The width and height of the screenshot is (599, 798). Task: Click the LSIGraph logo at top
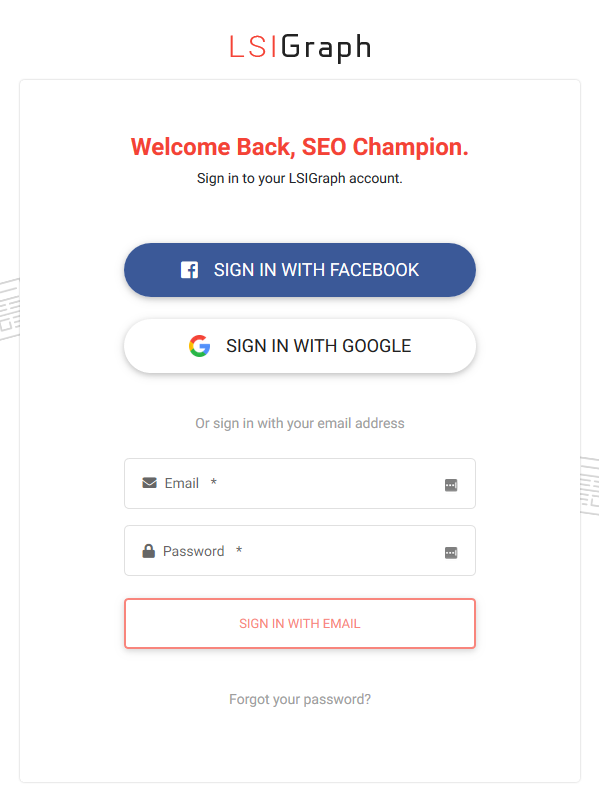click(300, 48)
